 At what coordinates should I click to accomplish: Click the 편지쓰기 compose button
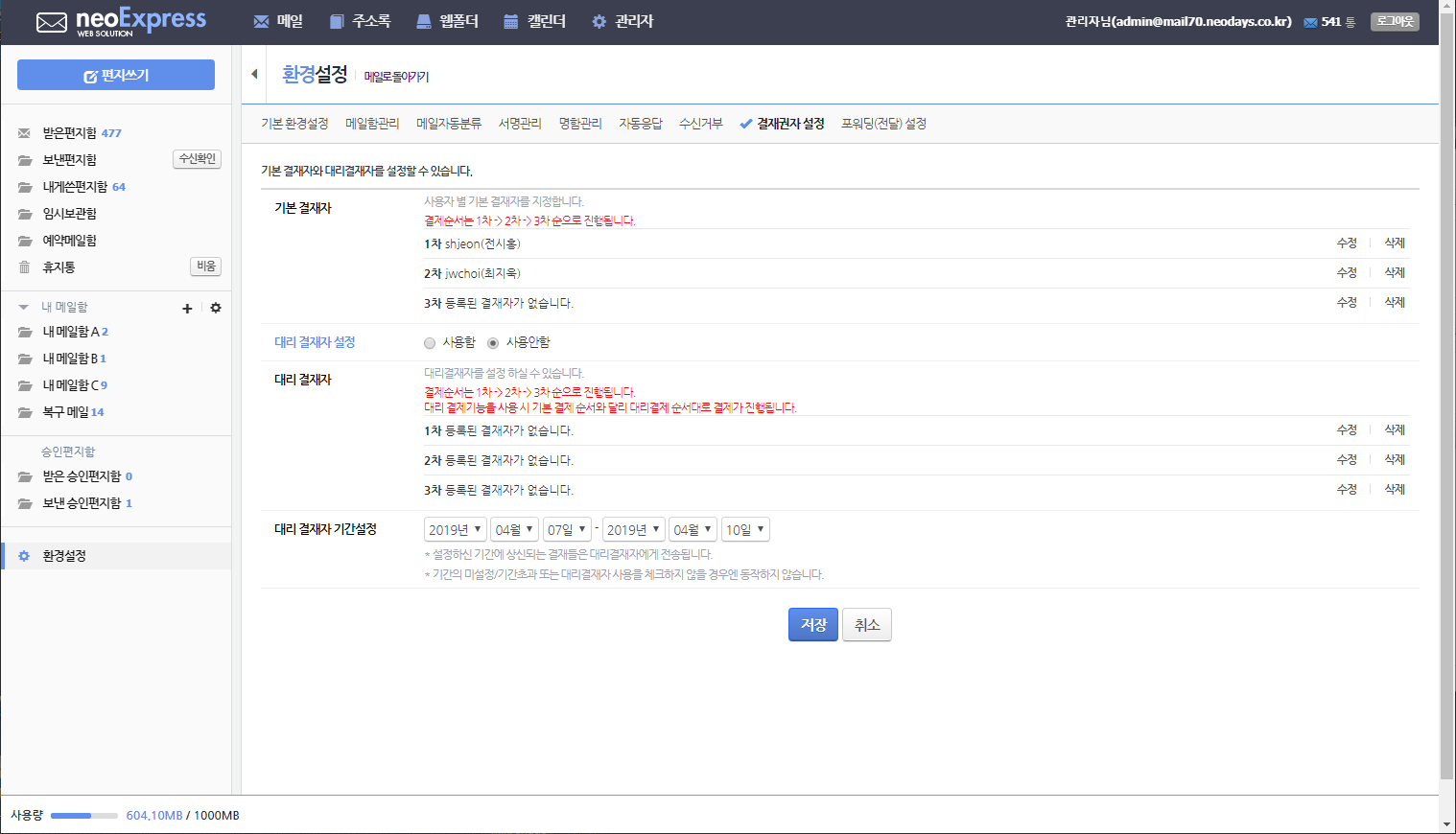point(116,75)
